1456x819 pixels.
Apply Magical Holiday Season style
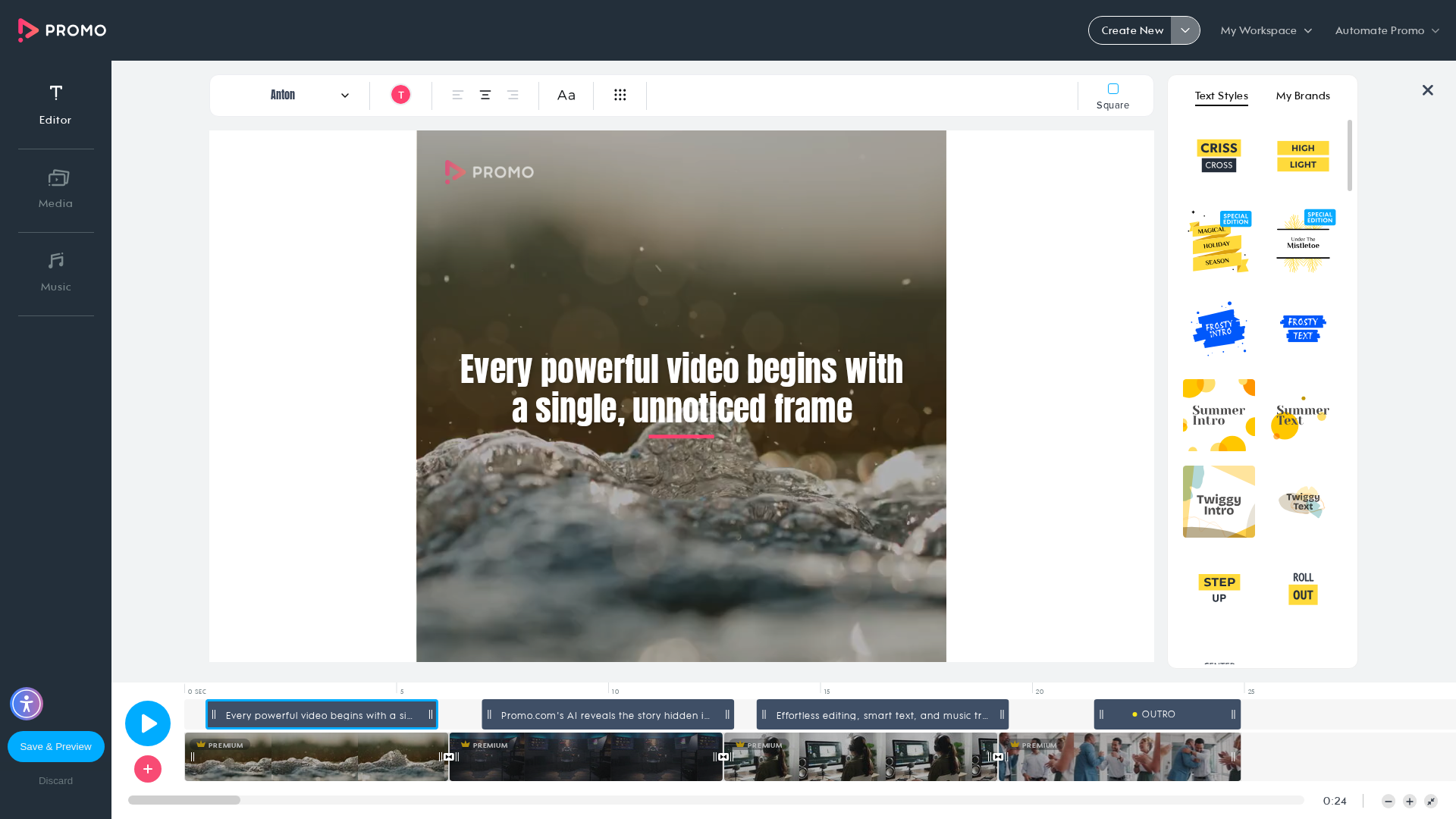click(1219, 242)
